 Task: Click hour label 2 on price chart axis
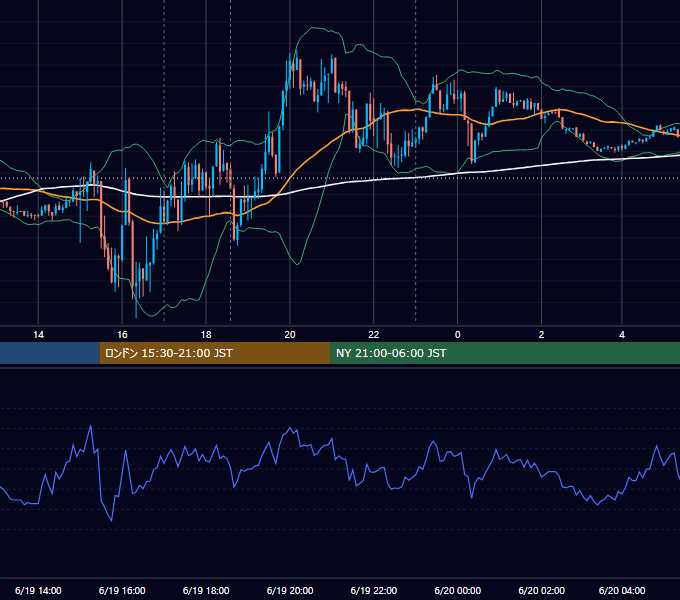coord(541,335)
